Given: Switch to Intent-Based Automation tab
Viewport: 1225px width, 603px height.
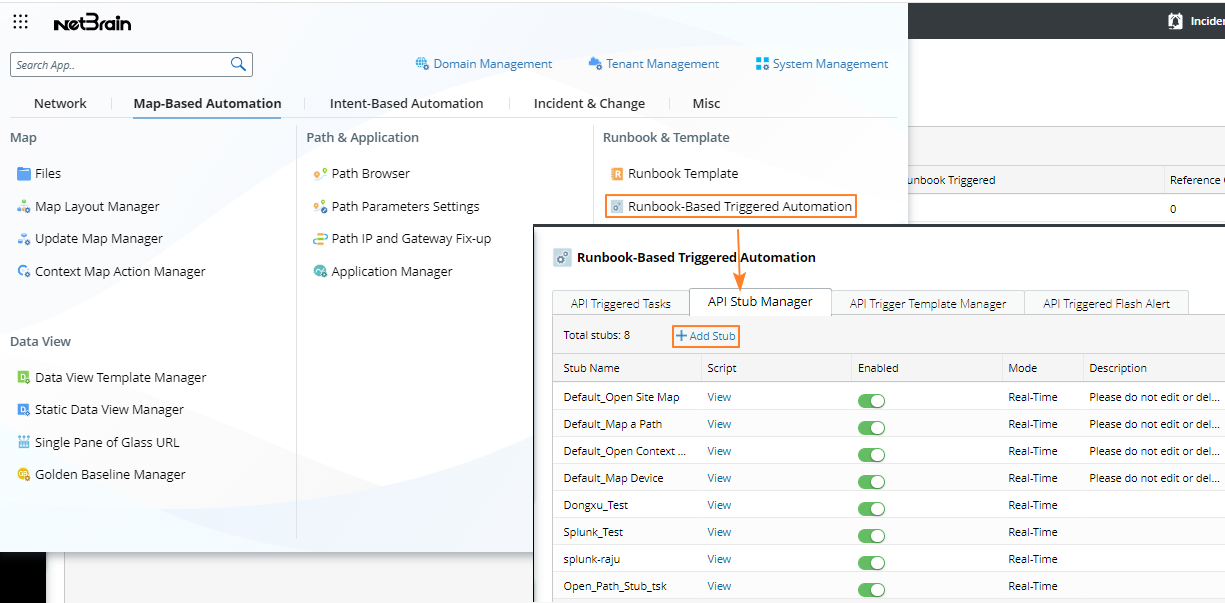Looking at the screenshot, I should (406, 103).
